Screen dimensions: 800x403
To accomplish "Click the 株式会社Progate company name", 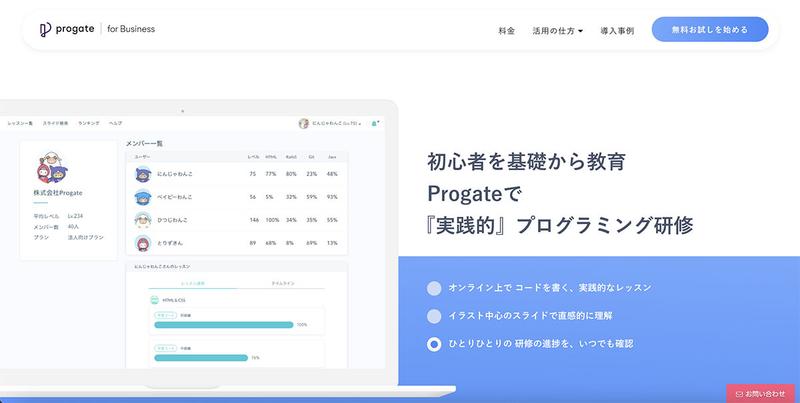I will pos(58,193).
